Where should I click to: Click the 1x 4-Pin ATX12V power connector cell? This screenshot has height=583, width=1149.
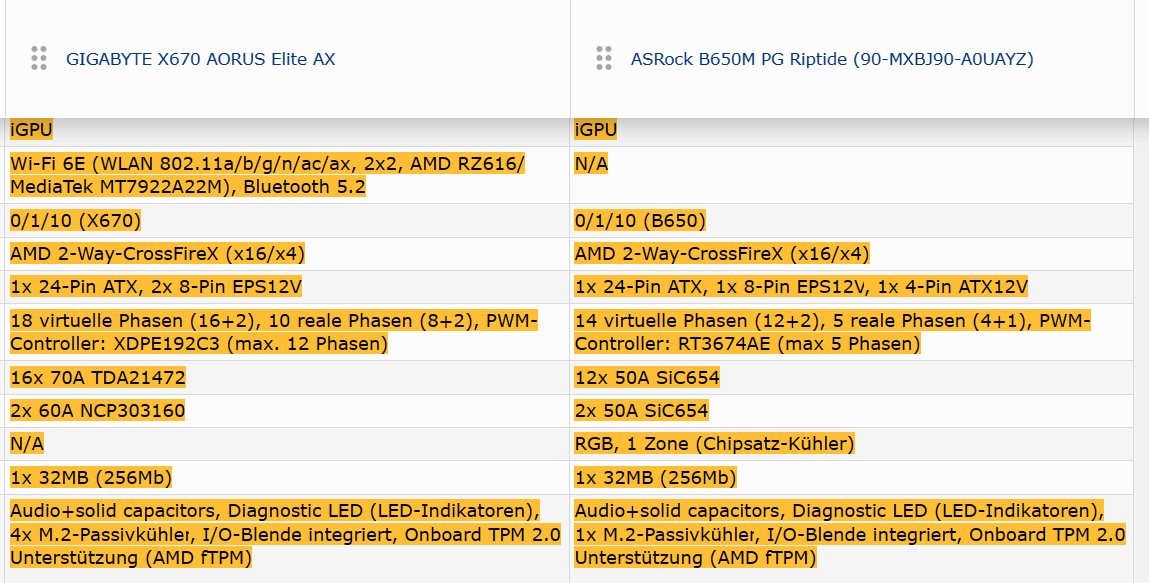pos(801,287)
